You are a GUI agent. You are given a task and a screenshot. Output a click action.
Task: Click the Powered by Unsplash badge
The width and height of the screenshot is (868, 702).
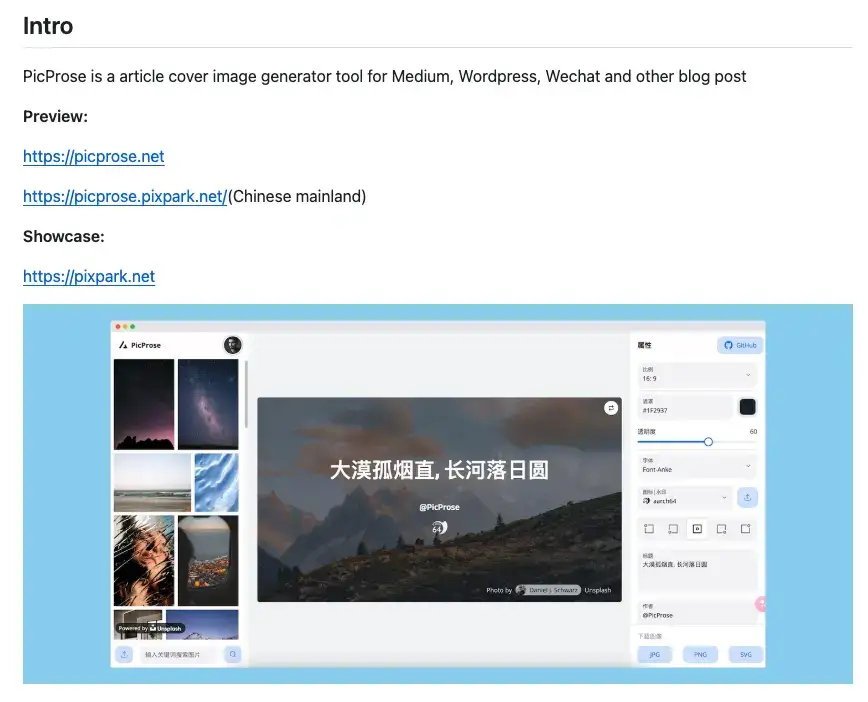coord(150,628)
